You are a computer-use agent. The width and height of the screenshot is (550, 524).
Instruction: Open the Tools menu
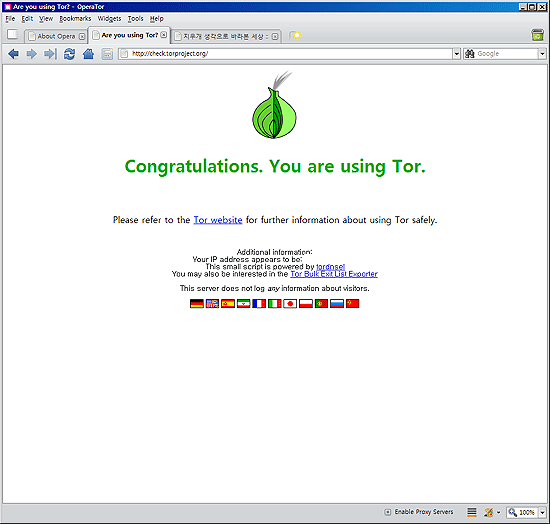[135, 19]
